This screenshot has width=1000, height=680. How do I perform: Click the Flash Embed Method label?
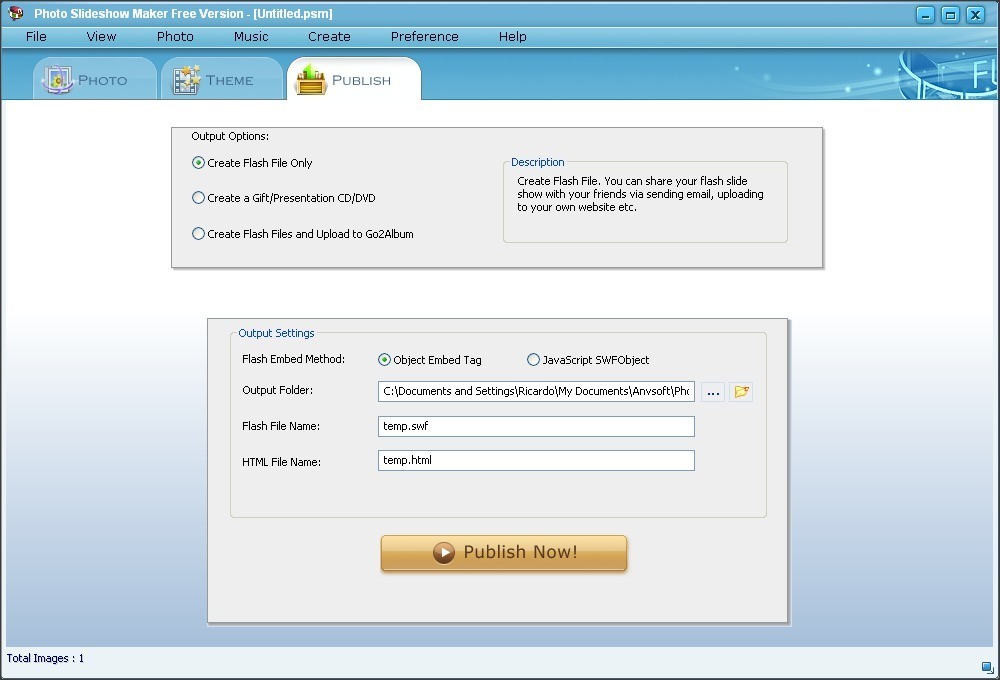293,359
